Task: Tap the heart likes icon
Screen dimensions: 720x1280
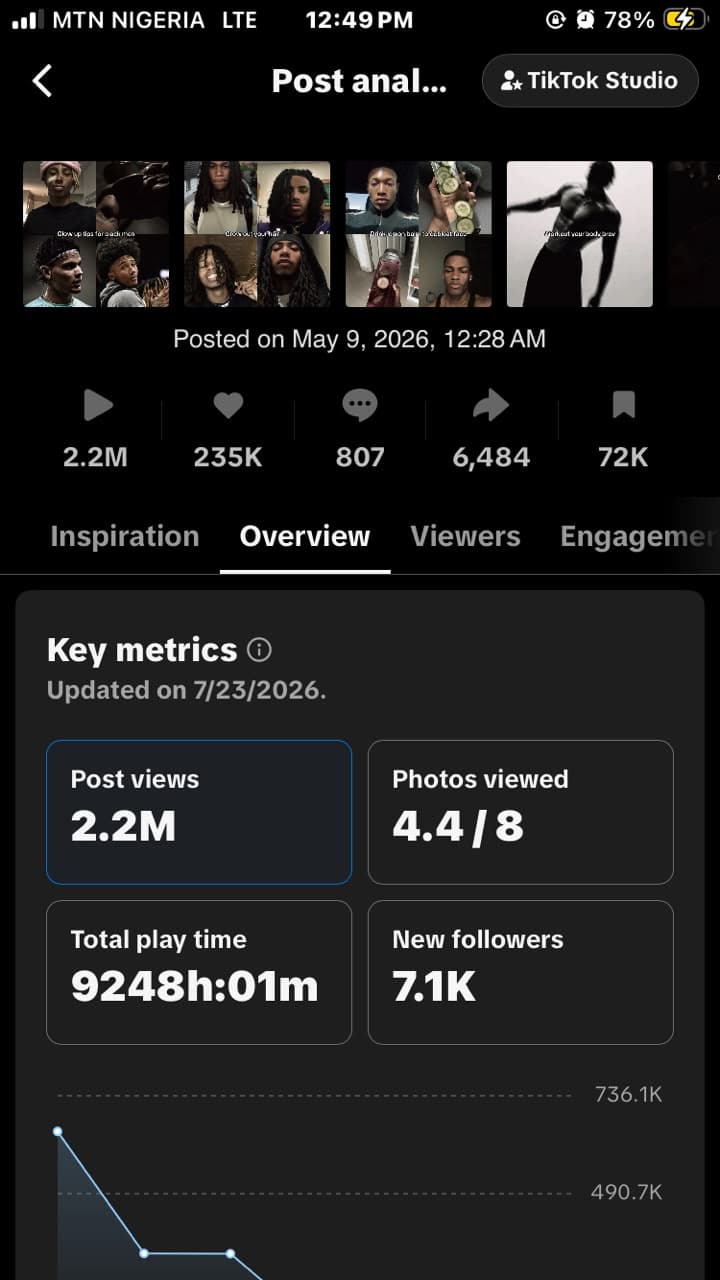Action: pyautogui.click(x=228, y=405)
